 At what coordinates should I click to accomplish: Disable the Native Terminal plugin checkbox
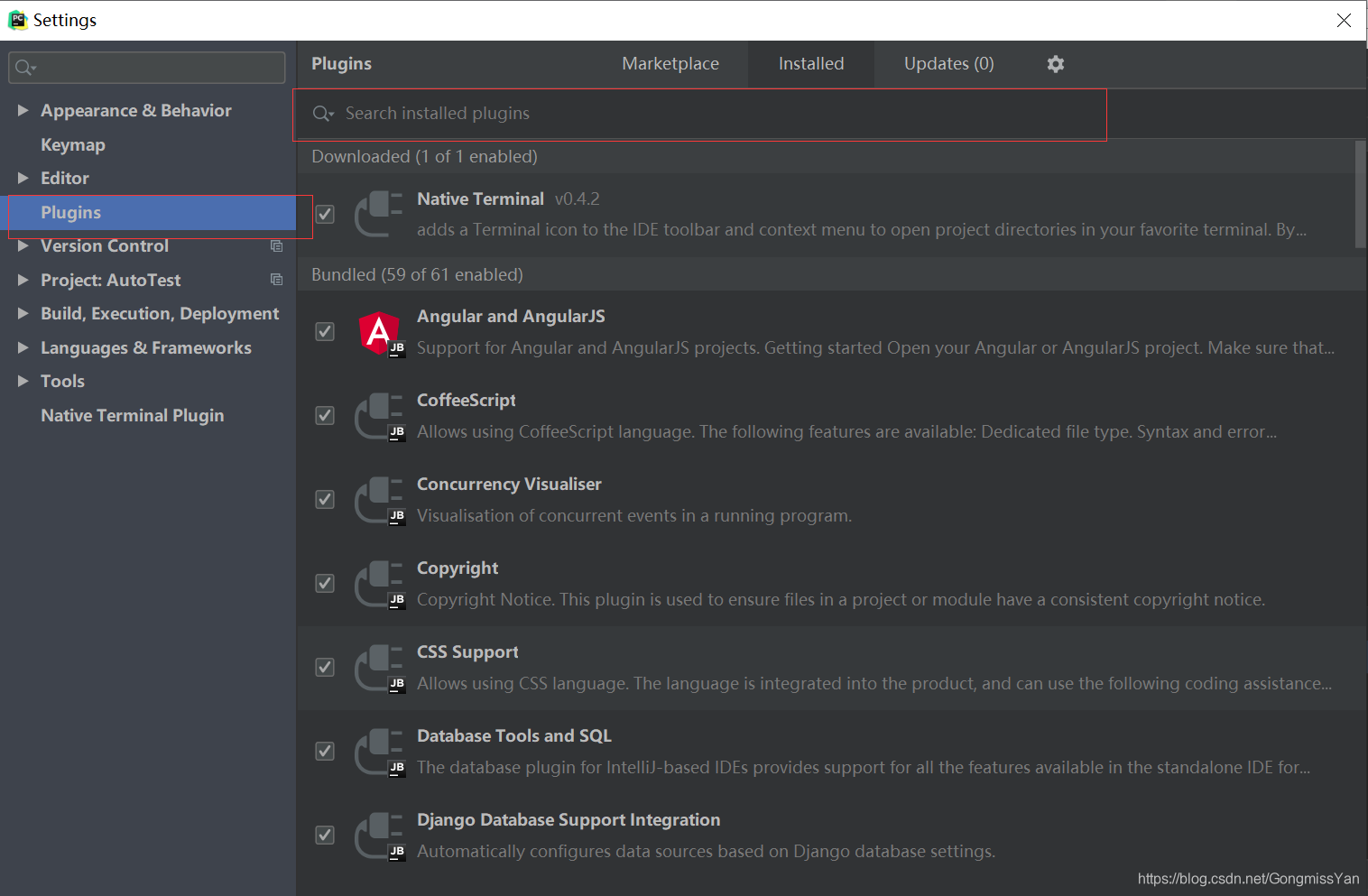[325, 214]
